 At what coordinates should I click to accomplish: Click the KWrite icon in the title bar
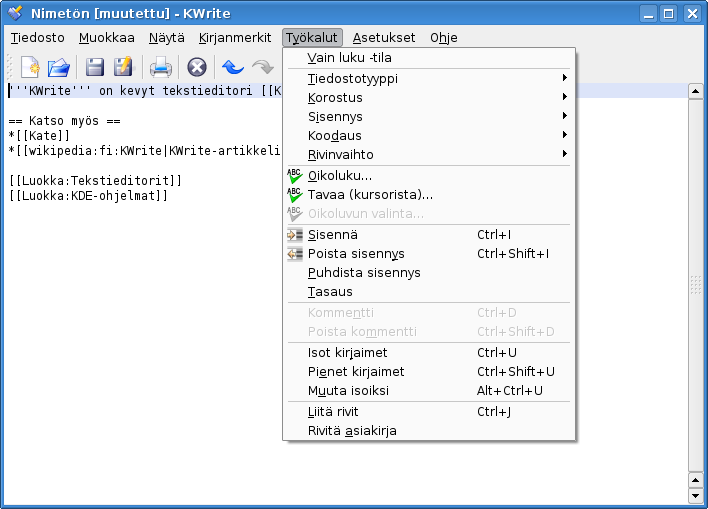(15, 14)
